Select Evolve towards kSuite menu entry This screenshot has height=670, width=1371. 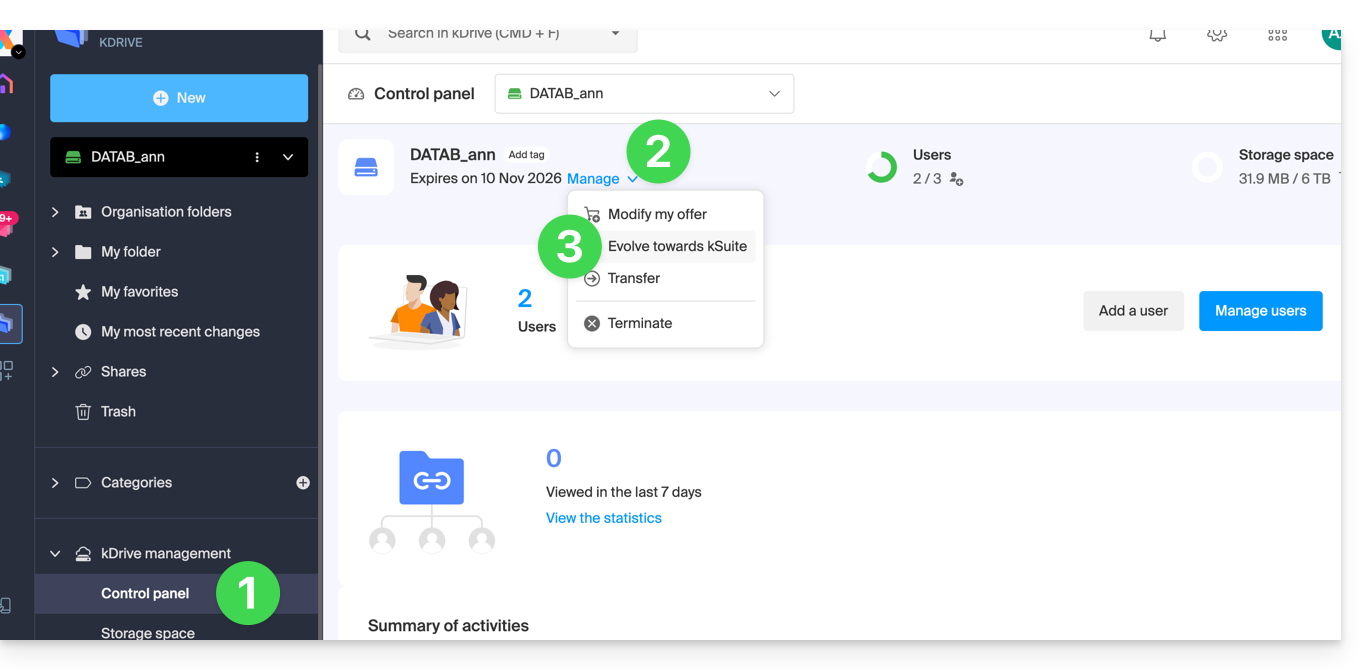tap(677, 246)
